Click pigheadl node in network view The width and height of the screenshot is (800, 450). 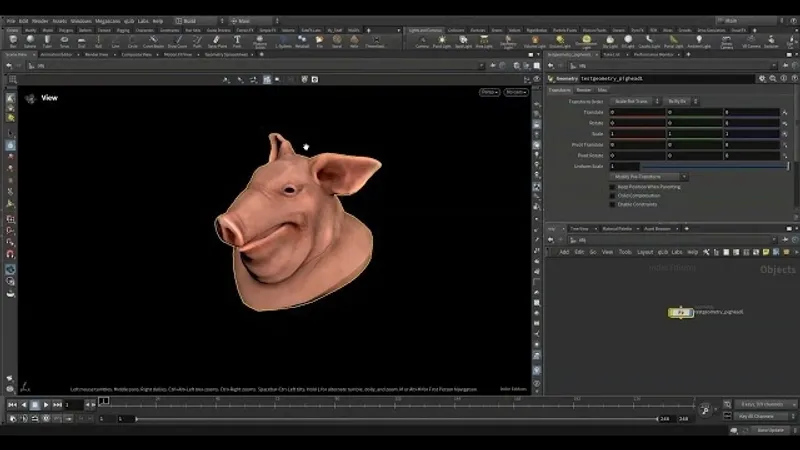(x=681, y=312)
